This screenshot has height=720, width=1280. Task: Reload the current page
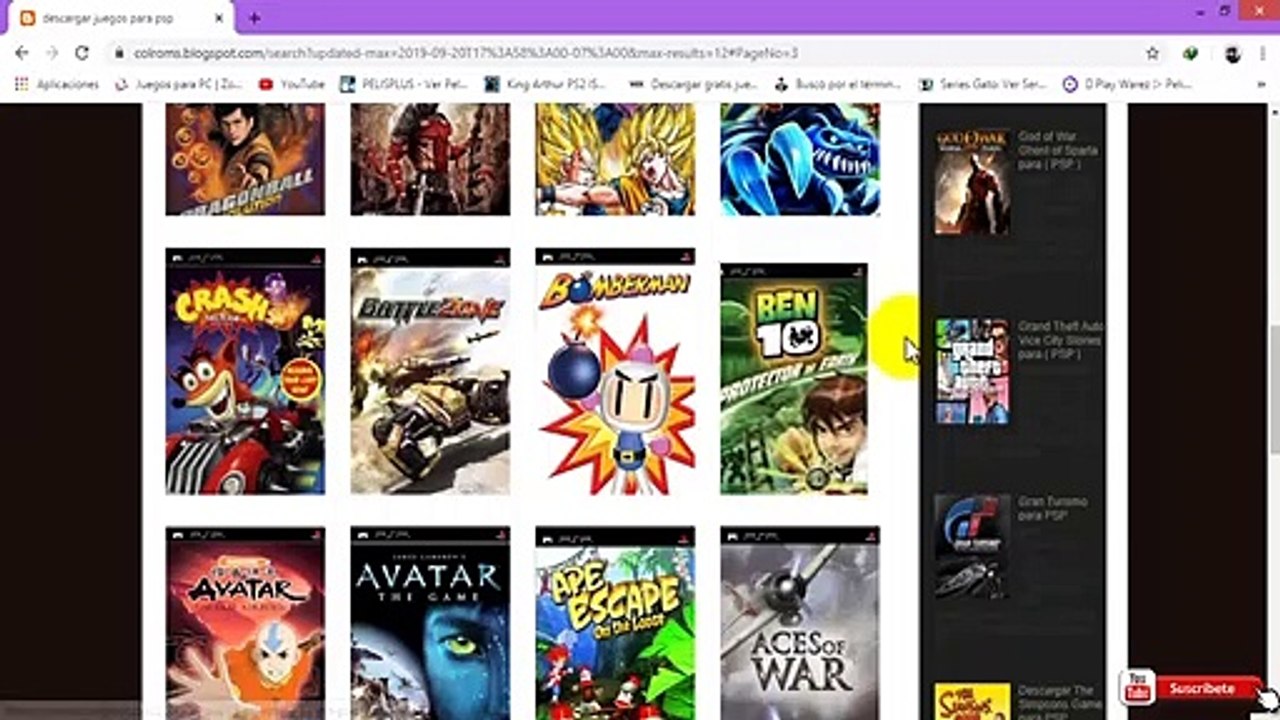point(82,53)
